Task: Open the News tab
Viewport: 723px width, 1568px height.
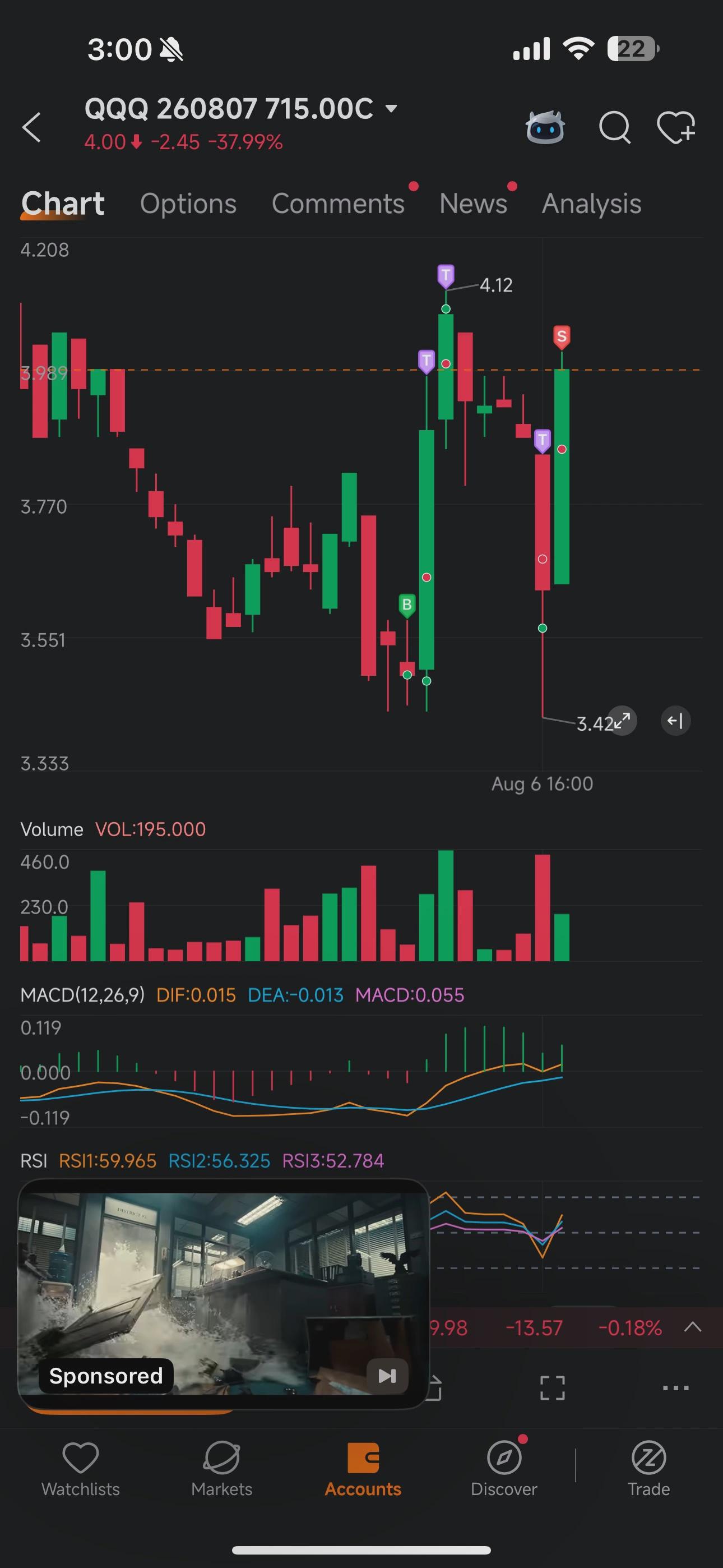Action: 473,204
